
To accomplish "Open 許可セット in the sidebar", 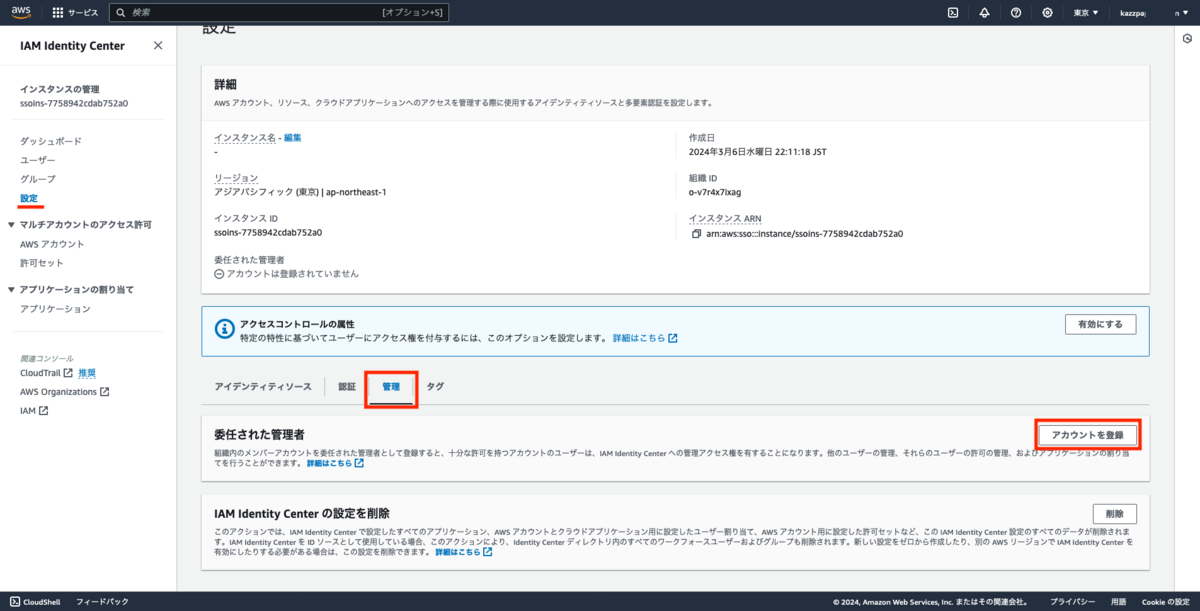I will click(x=42, y=263).
